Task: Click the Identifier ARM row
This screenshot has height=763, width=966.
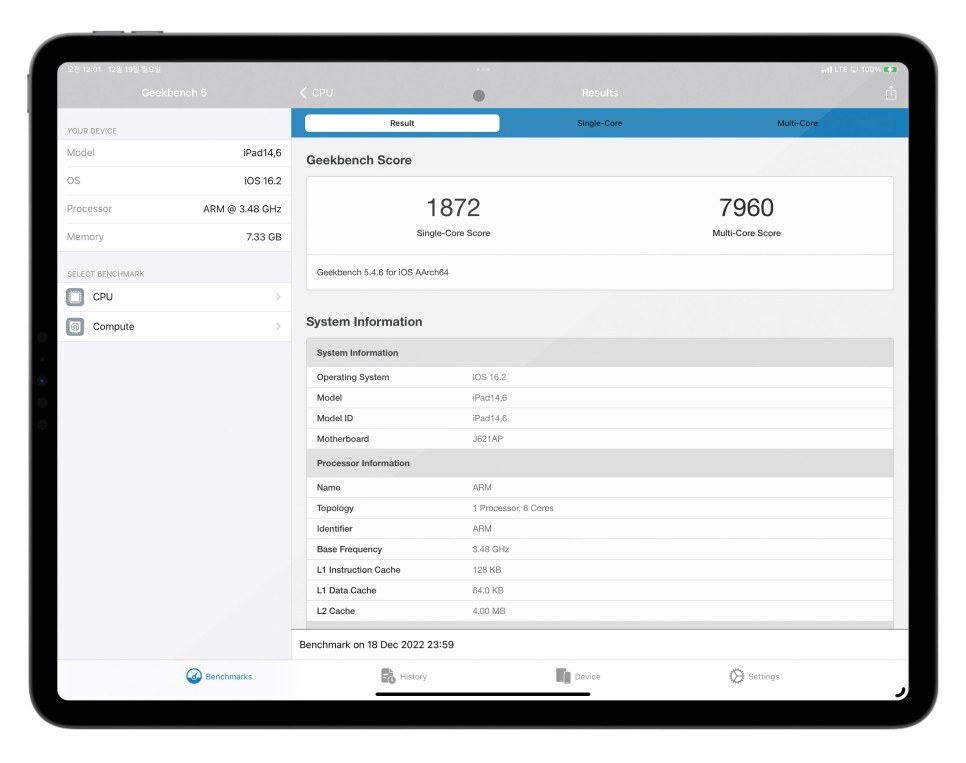Action: pyautogui.click(x=599, y=529)
